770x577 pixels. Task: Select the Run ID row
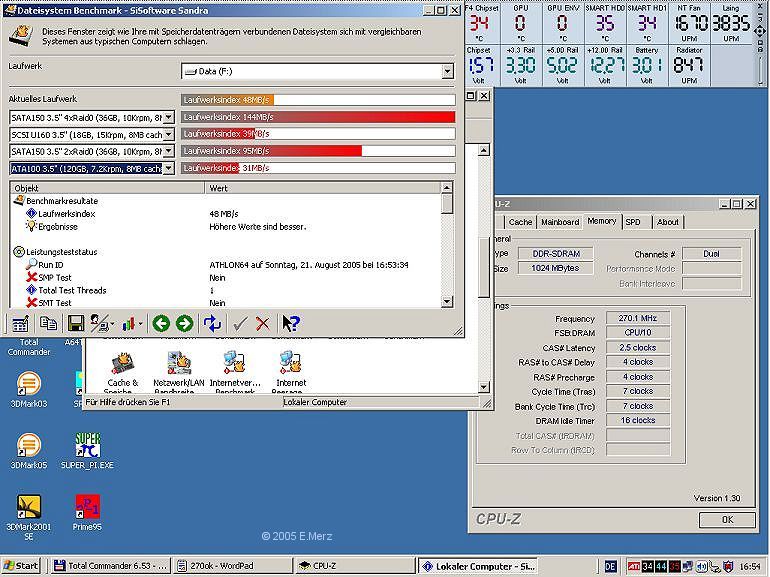pyautogui.click(x=225, y=265)
